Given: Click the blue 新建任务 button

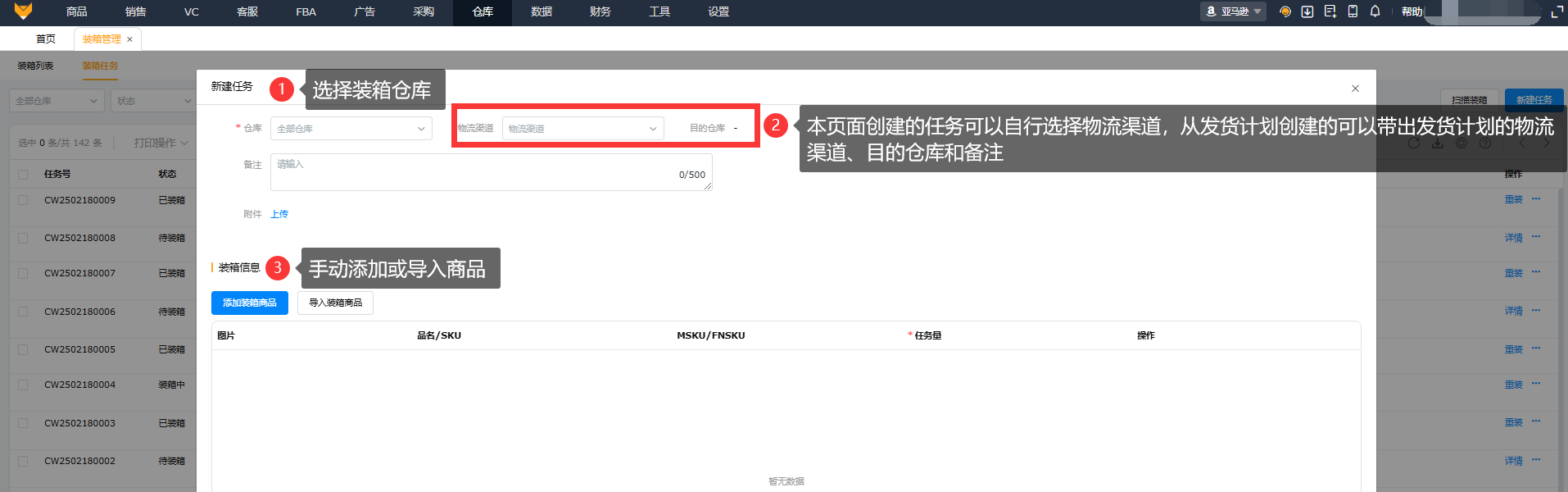Looking at the screenshot, I should click(x=1534, y=100).
